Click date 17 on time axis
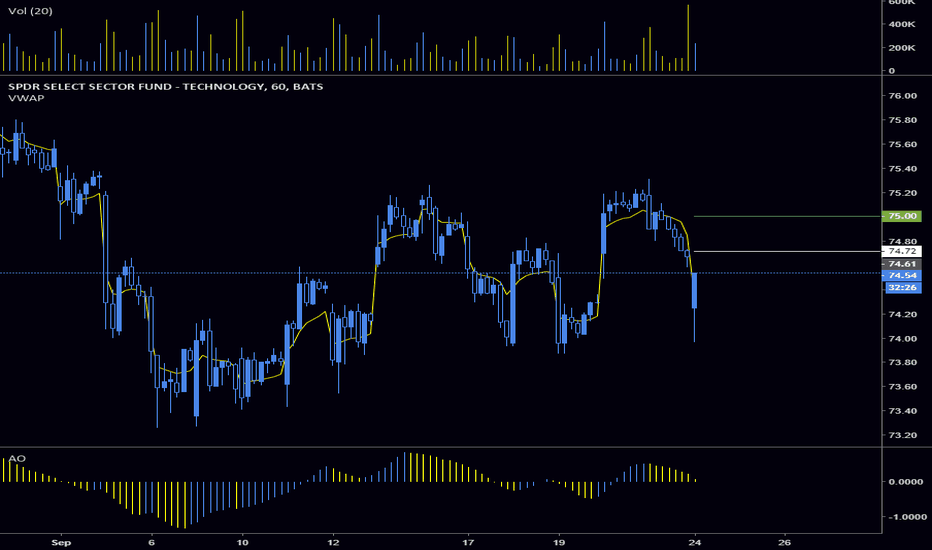Image resolution: width=932 pixels, height=550 pixels. click(x=468, y=542)
